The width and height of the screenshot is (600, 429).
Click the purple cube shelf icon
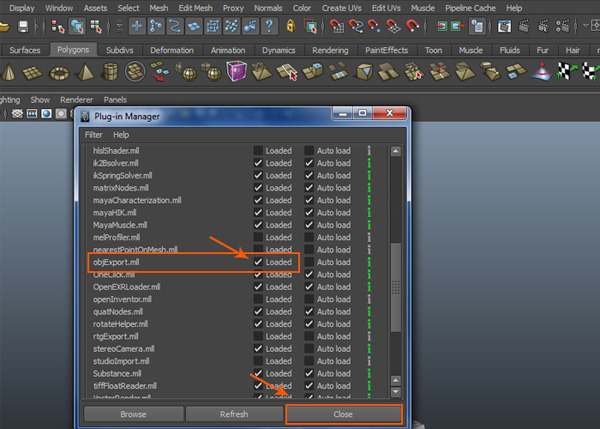pyautogui.click(x=237, y=72)
